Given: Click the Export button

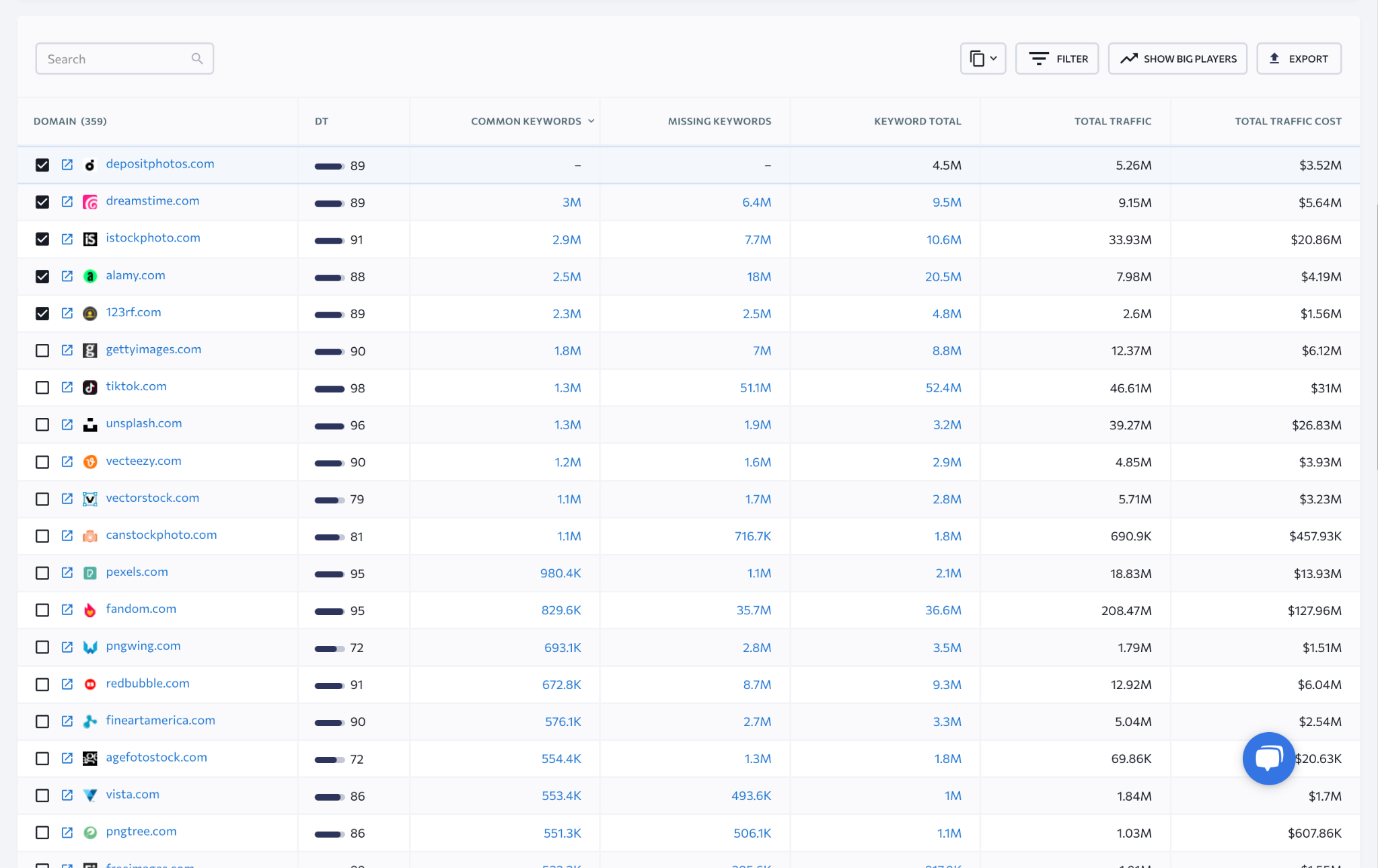Looking at the screenshot, I should pyautogui.click(x=1299, y=58).
